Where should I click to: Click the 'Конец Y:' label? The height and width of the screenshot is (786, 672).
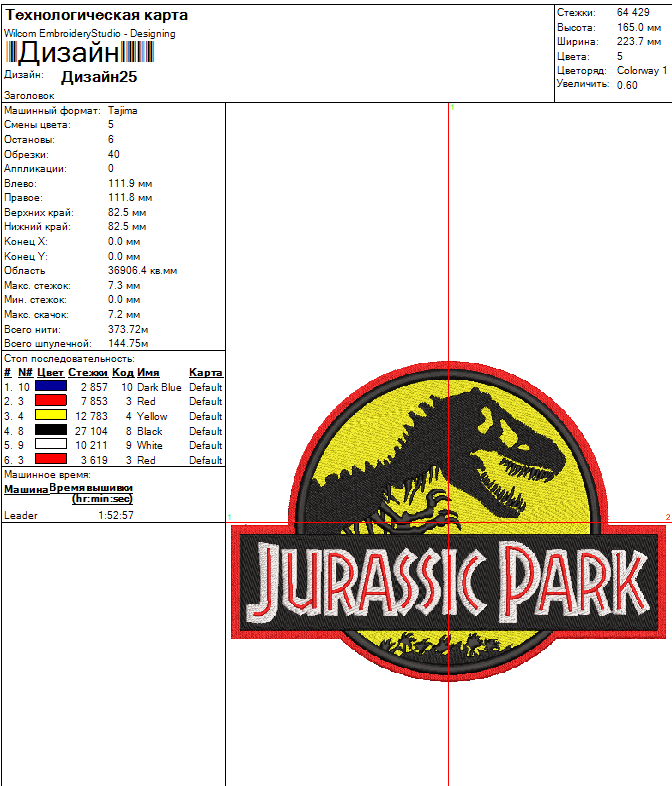pyautogui.click(x=26, y=257)
